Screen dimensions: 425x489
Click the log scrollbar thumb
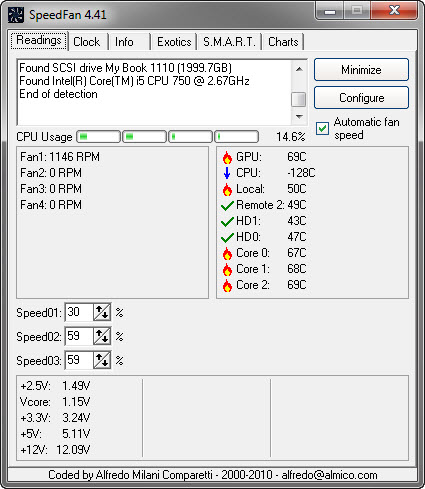coord(299,99)
